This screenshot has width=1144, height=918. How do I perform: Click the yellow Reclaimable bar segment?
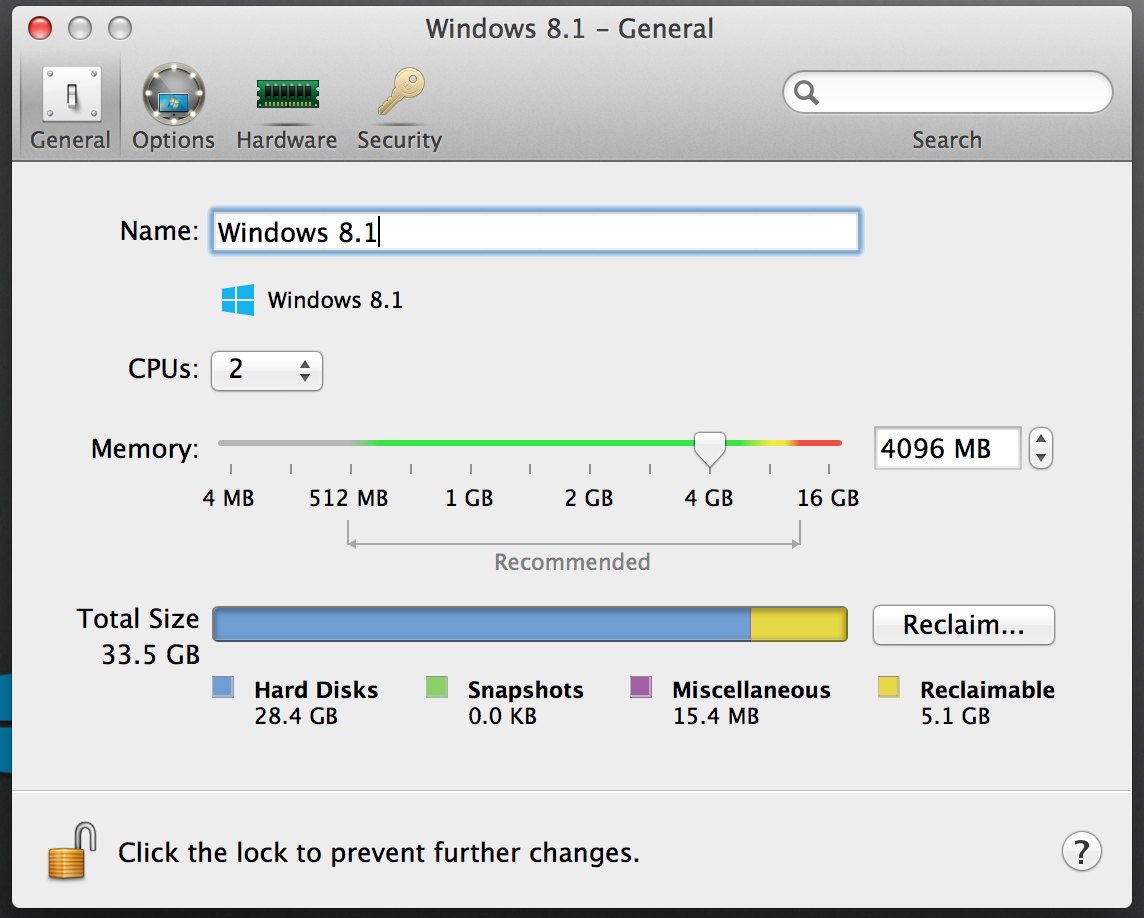799,625
